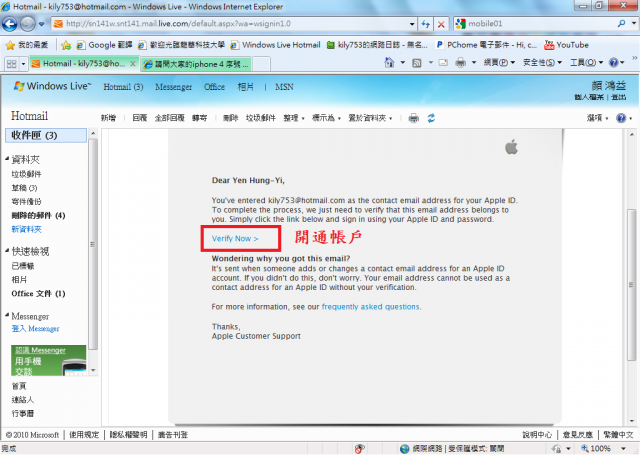Image resolution: width=640 pixels, height=455 pixels.
Task: Click the 新資料夾 link
Action: [x=27, y=229]
